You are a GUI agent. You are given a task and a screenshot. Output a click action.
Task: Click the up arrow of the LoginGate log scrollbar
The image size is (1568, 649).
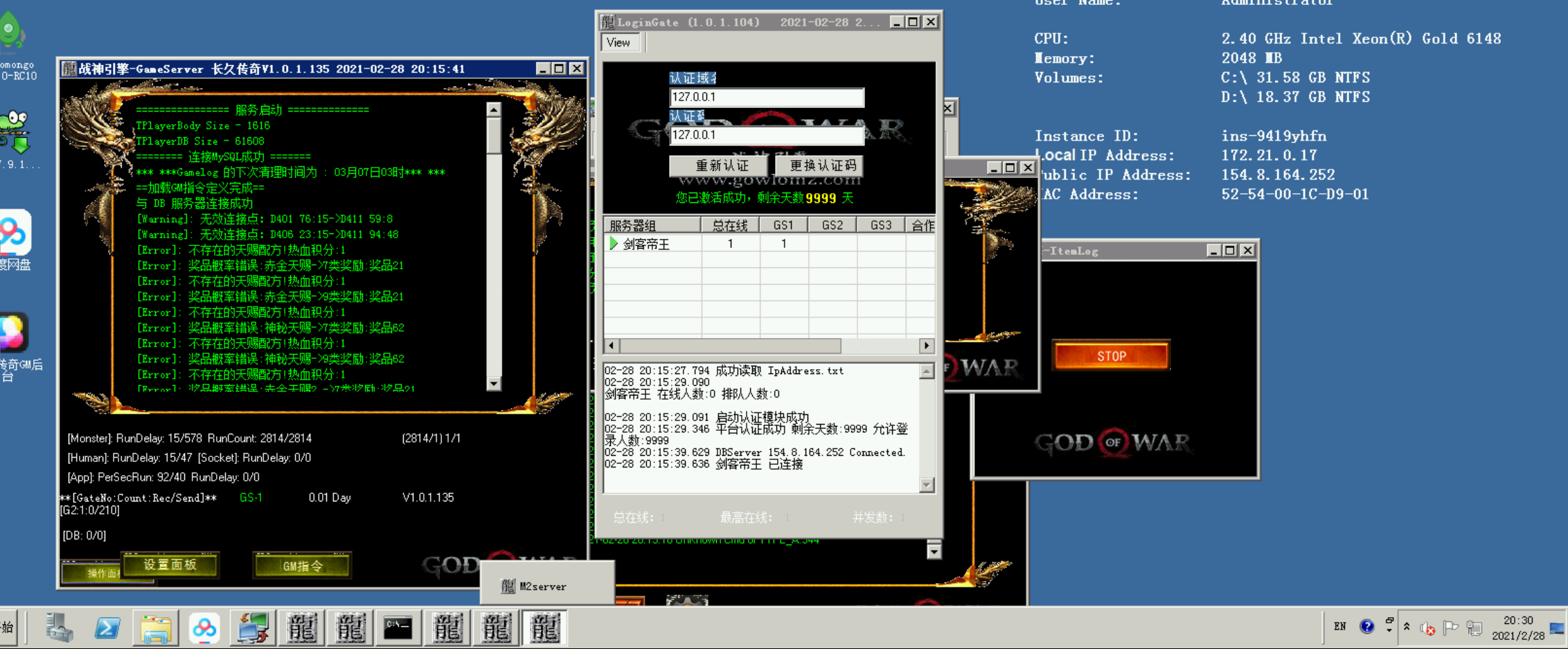(927, 372)
